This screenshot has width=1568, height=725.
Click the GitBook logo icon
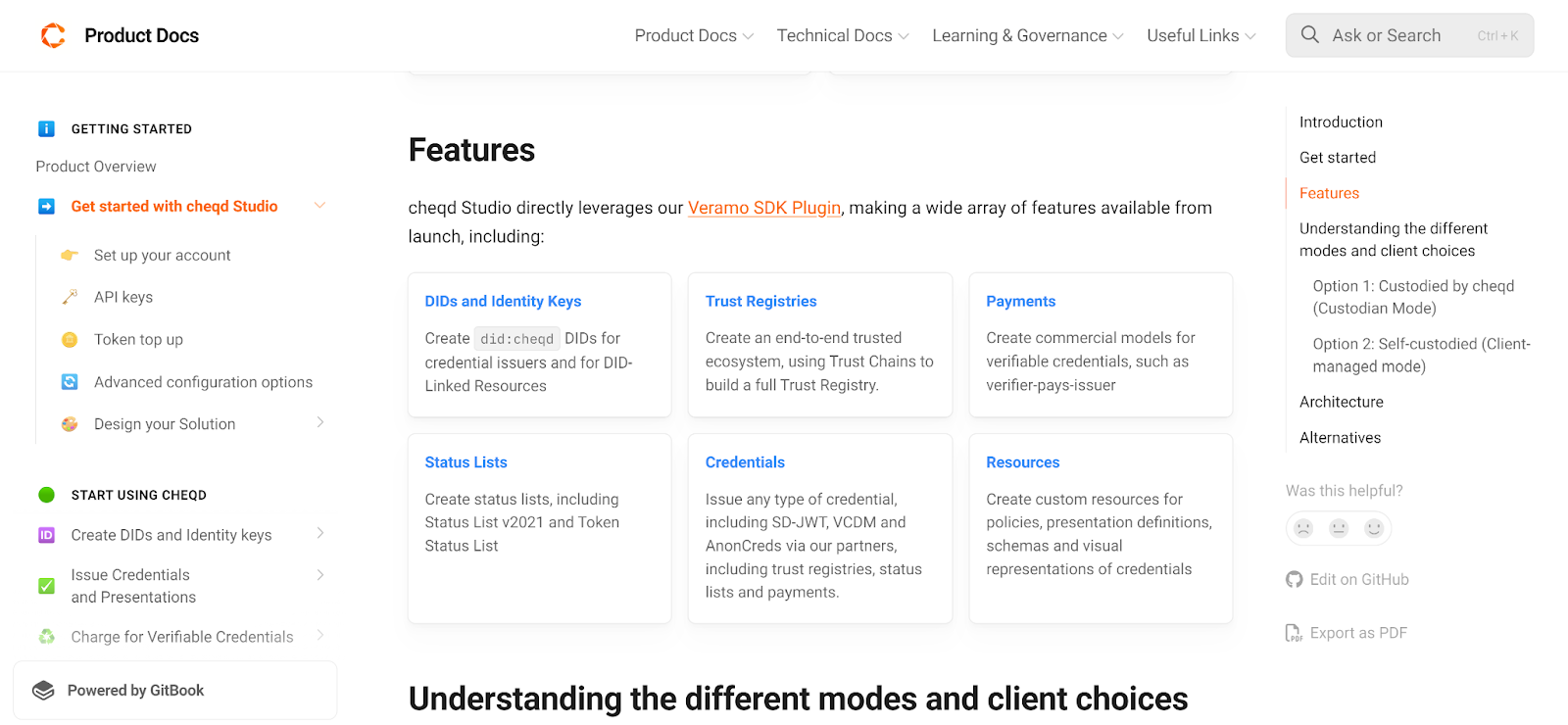click(43, 691)
